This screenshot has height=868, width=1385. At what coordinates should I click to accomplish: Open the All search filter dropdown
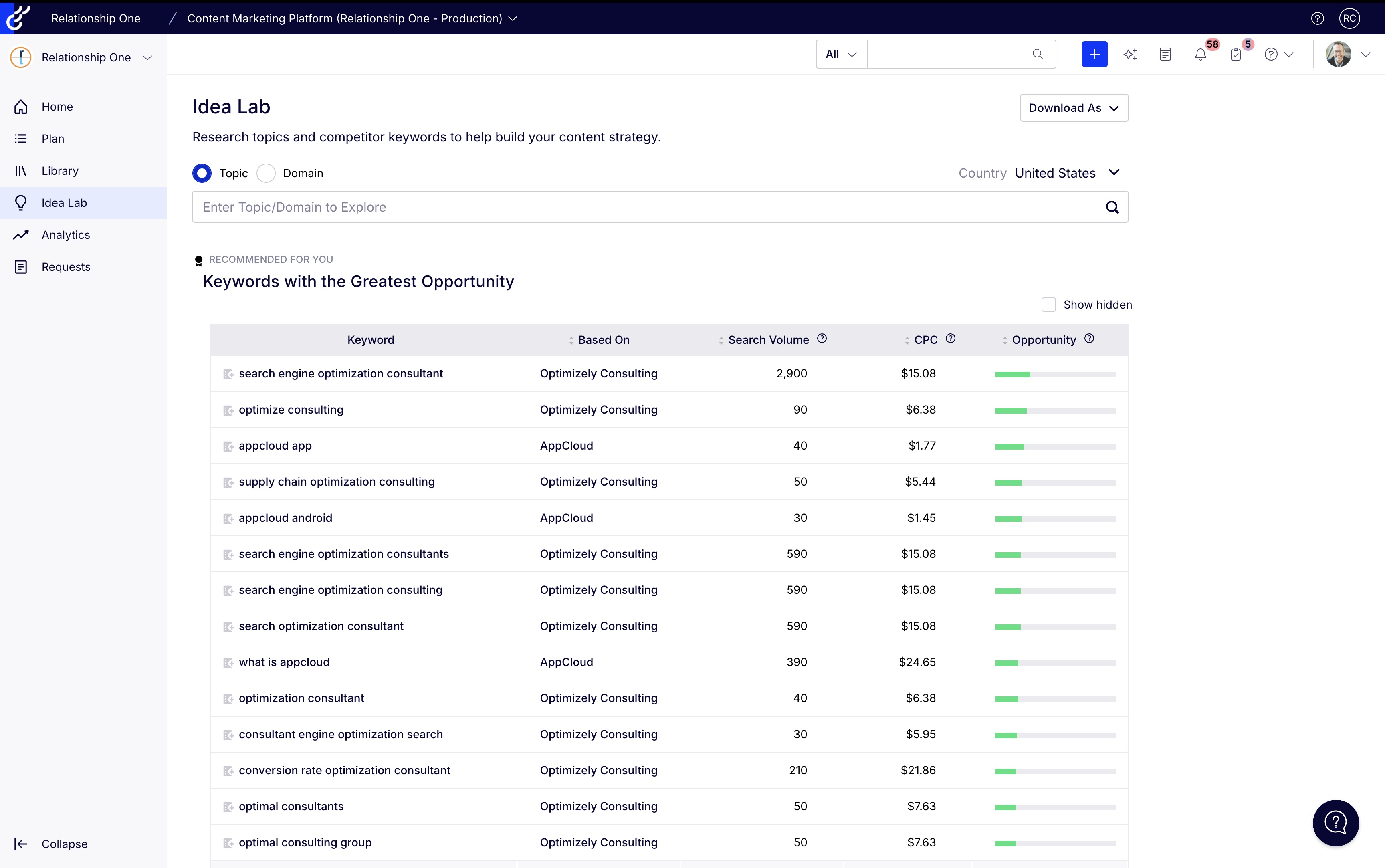click(x=841, y=54)
